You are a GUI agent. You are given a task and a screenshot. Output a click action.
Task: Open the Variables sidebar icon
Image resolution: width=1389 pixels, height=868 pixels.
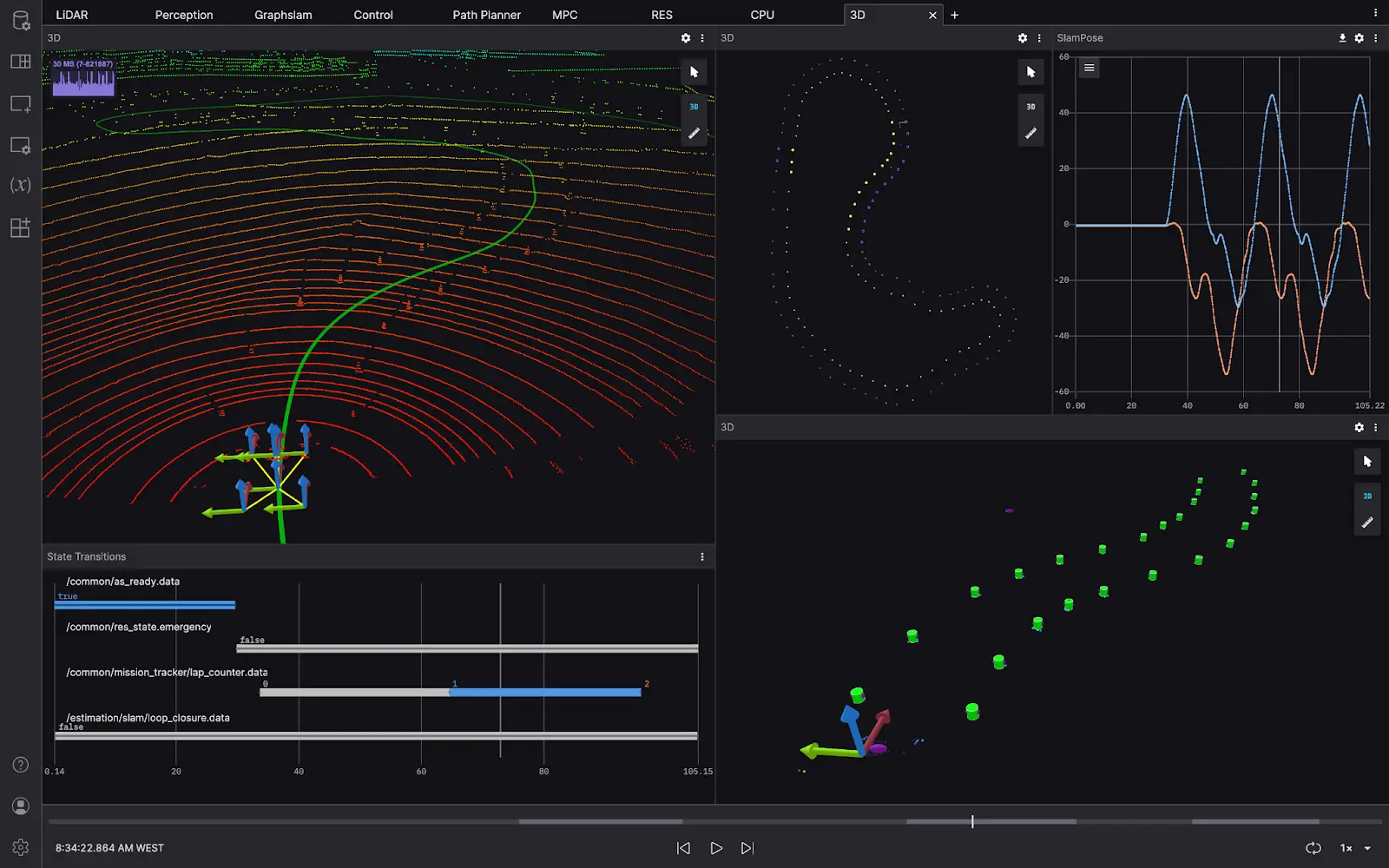(x=21, y=185)
